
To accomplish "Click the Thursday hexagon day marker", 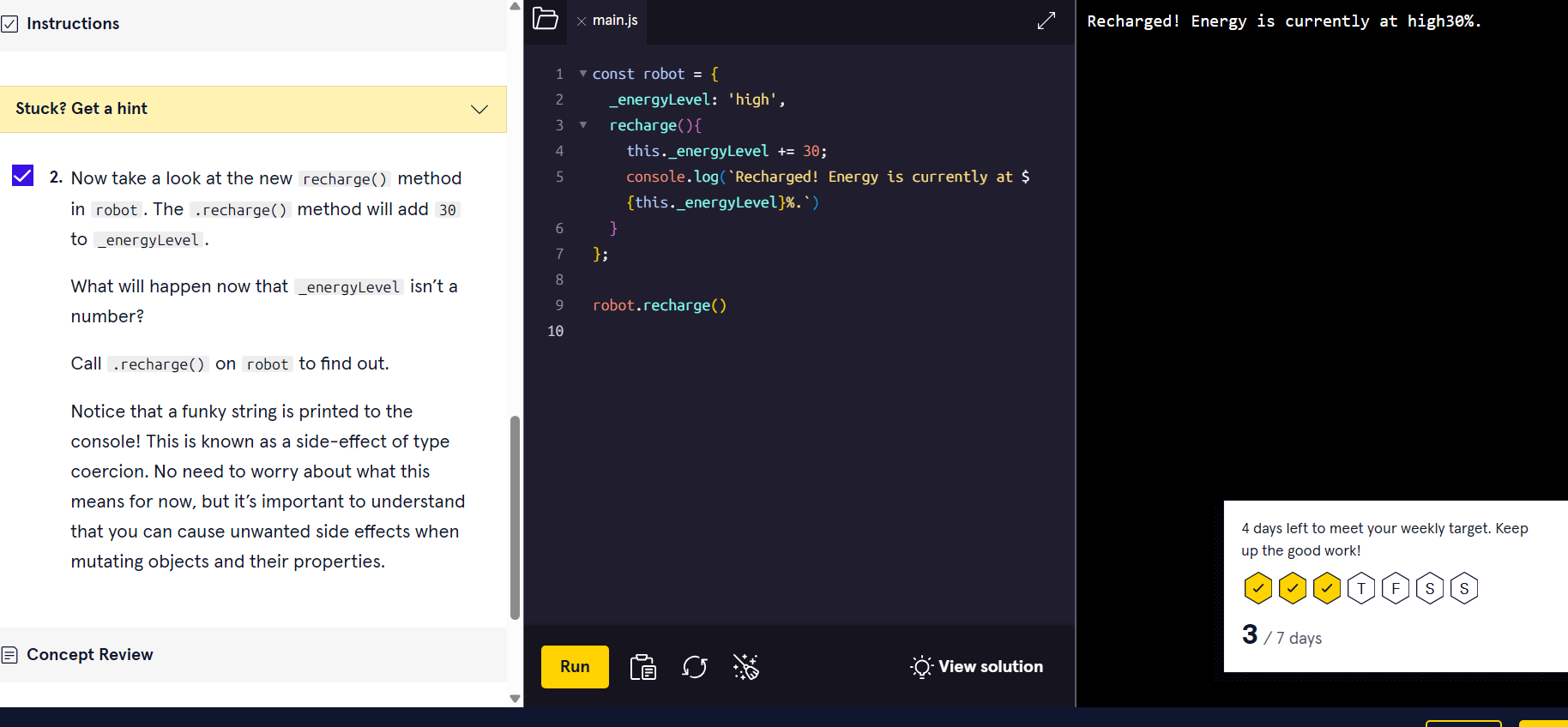I will [x=1360, y=589].
